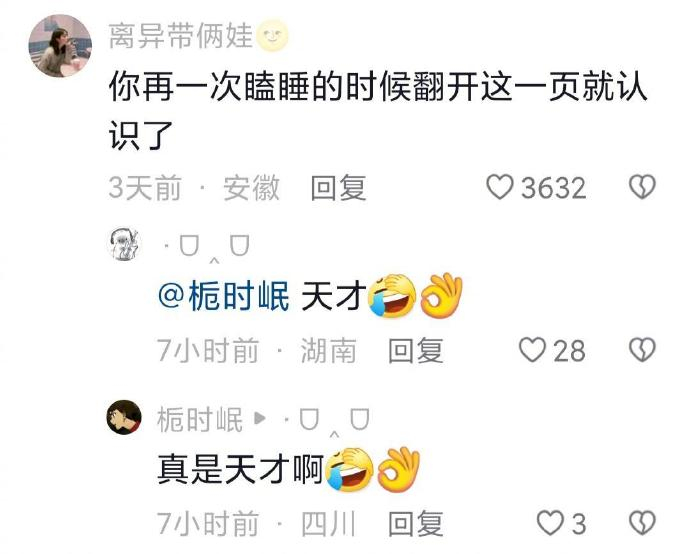690x554 pixels.
Task: Open 栀时岷's dark profile avatar
Action: [x=125, y=417]
